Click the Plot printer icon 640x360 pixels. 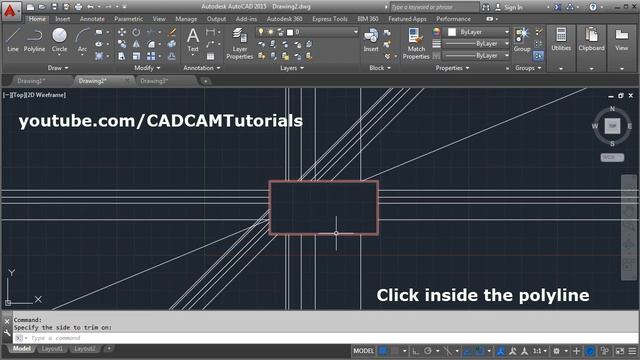(x=78, y=7)
